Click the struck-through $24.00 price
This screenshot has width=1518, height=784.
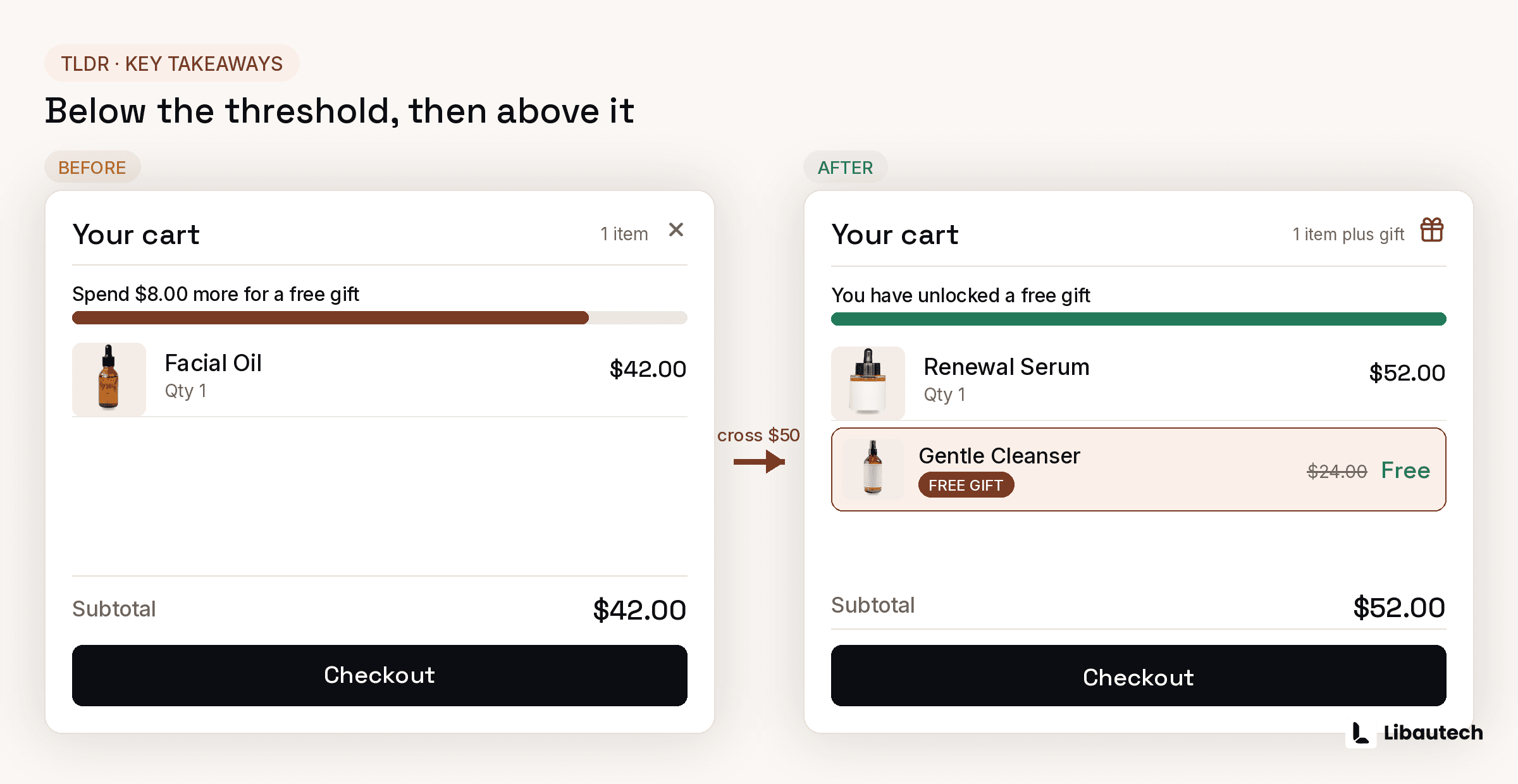pos(1337,471)
